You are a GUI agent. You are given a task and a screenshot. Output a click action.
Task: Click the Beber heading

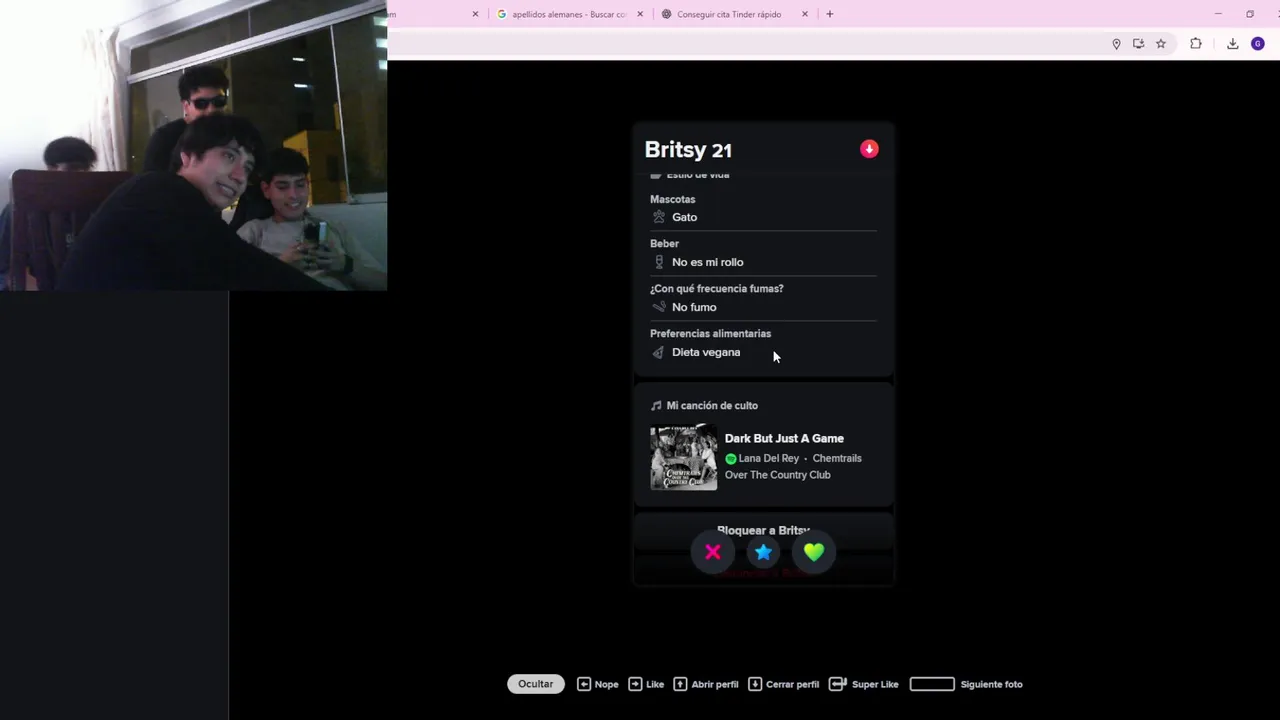pos(664,244)
